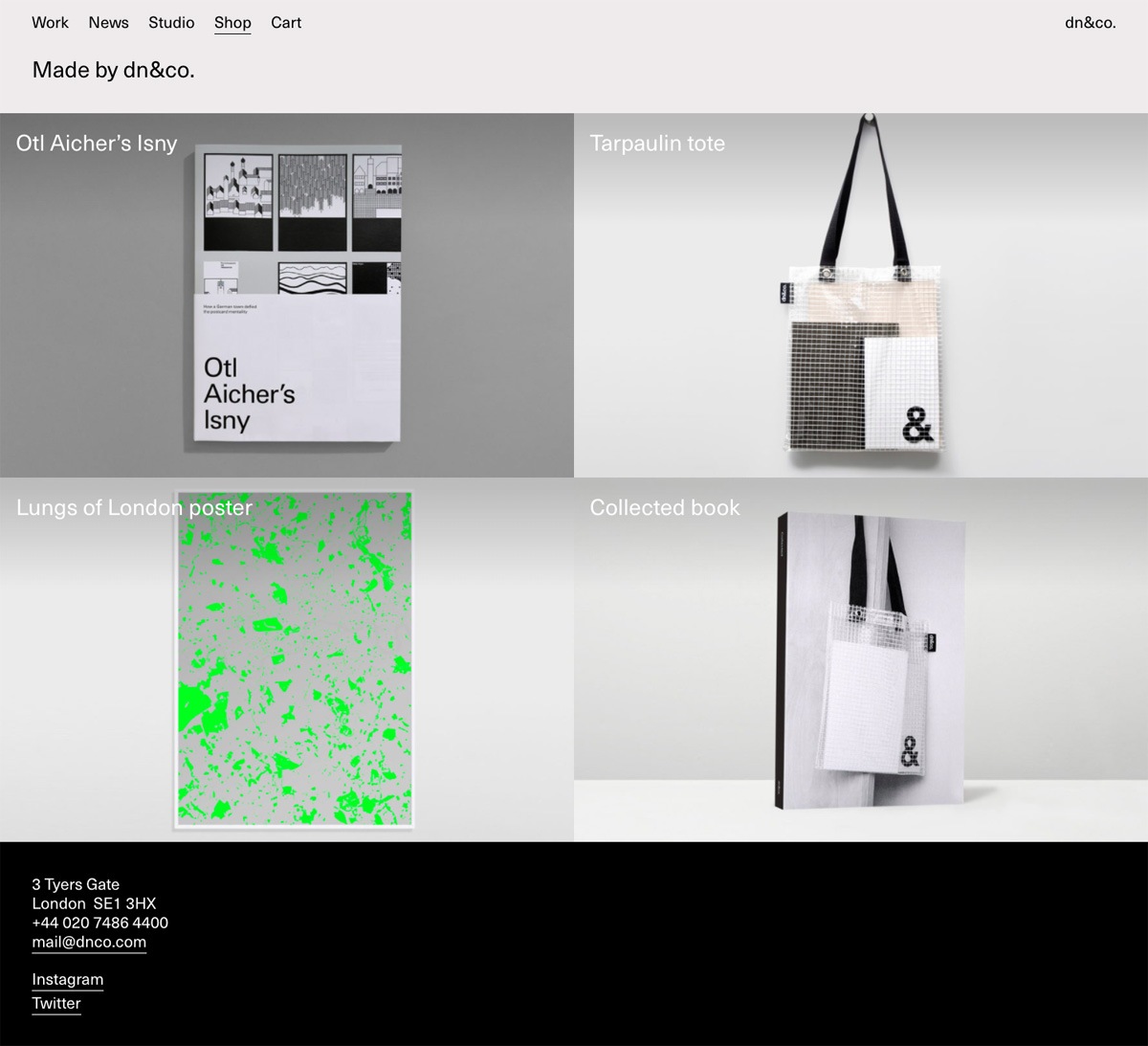Screen dimensions: 1148x1046
Task: Visit the Studio page
Action: click(171, 22)
